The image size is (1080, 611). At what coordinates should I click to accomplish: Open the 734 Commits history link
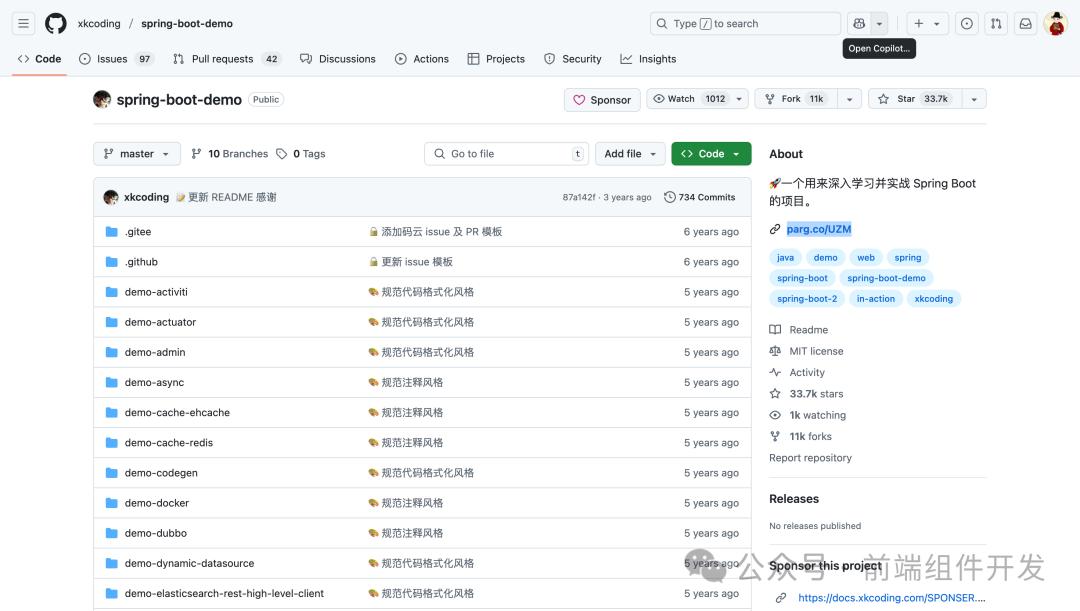(700, 197)
